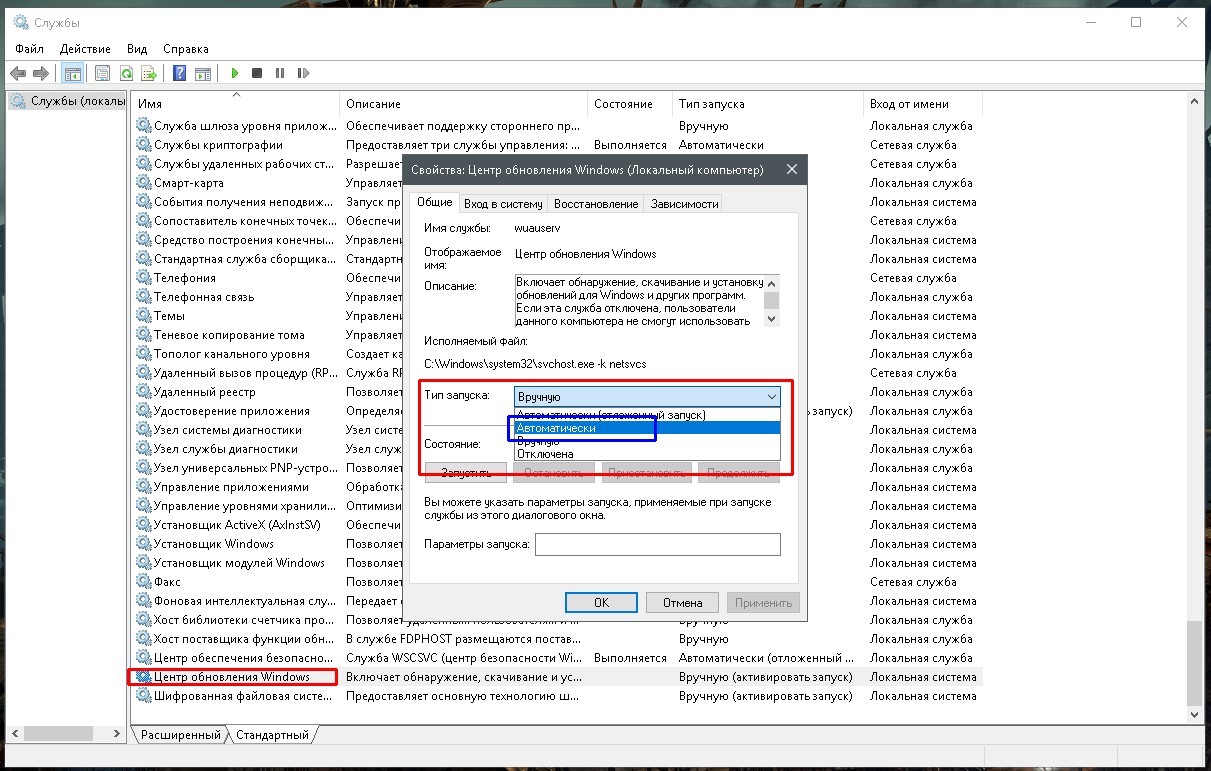Toggle the show/hide console tree toolbar icon

click(72, 73)
